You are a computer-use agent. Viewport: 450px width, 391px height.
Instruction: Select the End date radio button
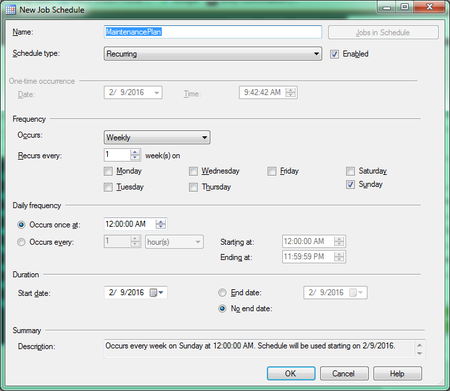[x=222, y=293]
